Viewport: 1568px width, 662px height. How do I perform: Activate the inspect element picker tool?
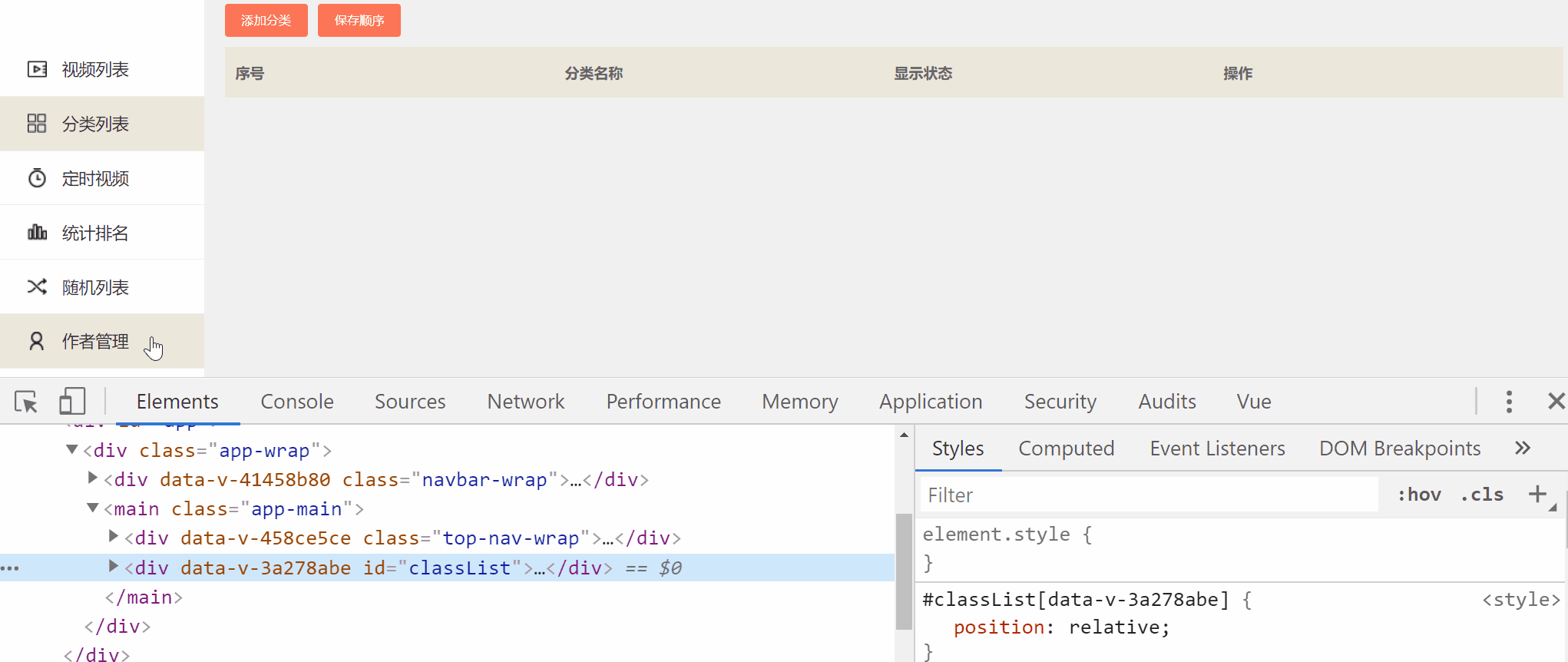coord(26,402)
